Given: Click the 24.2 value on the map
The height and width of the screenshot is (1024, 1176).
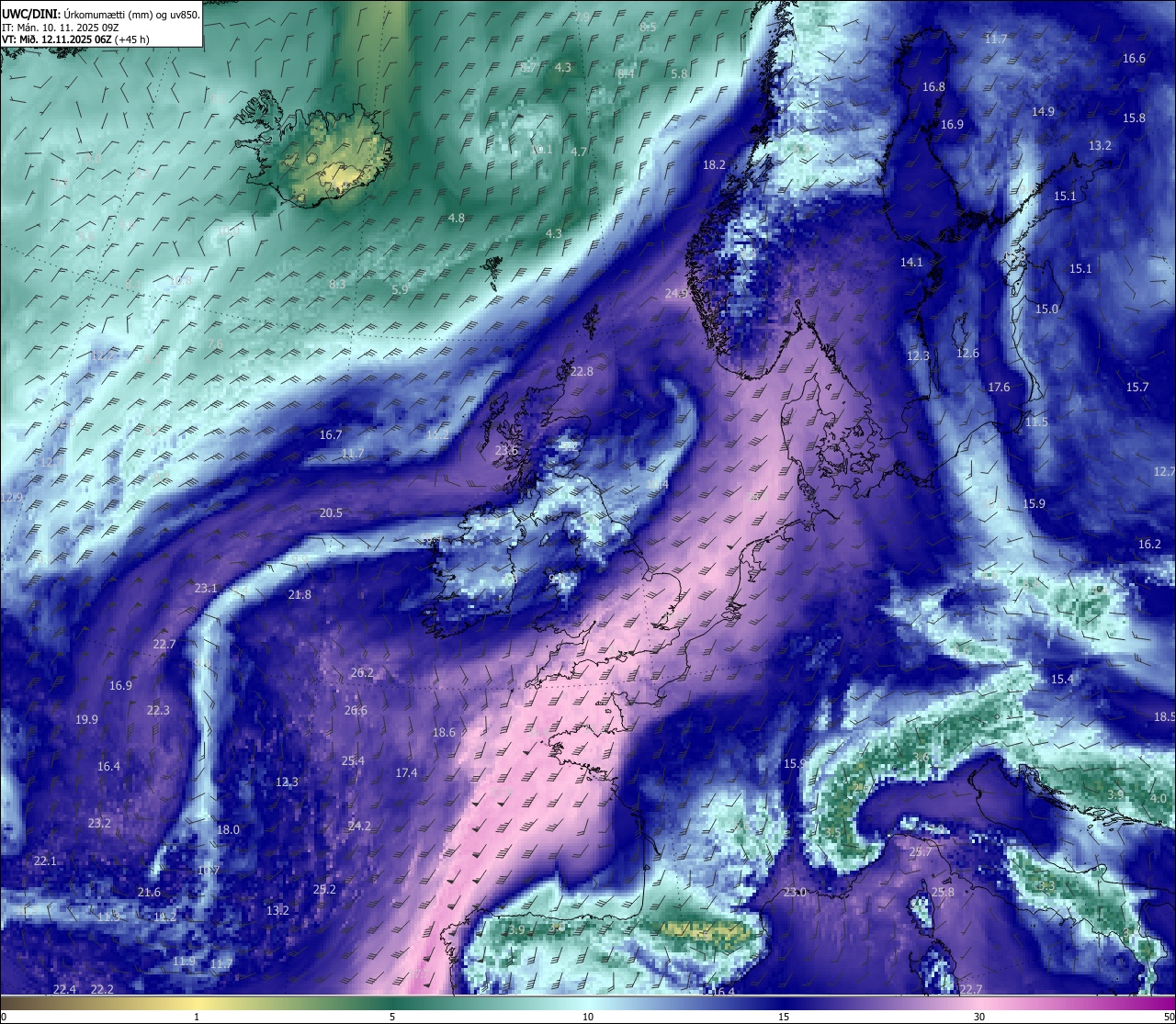Looking at the screenshot, I should [x=359, y=826].
